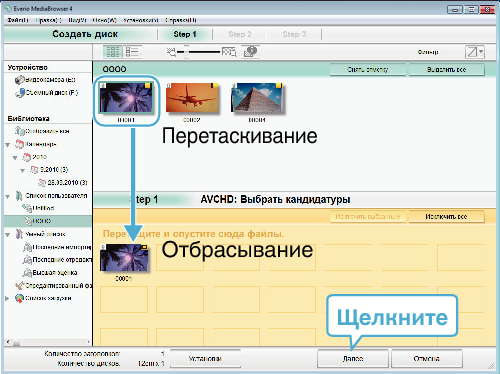The image size is (500, 374).
Task: Click the Далее button
Action: (353, 359)
